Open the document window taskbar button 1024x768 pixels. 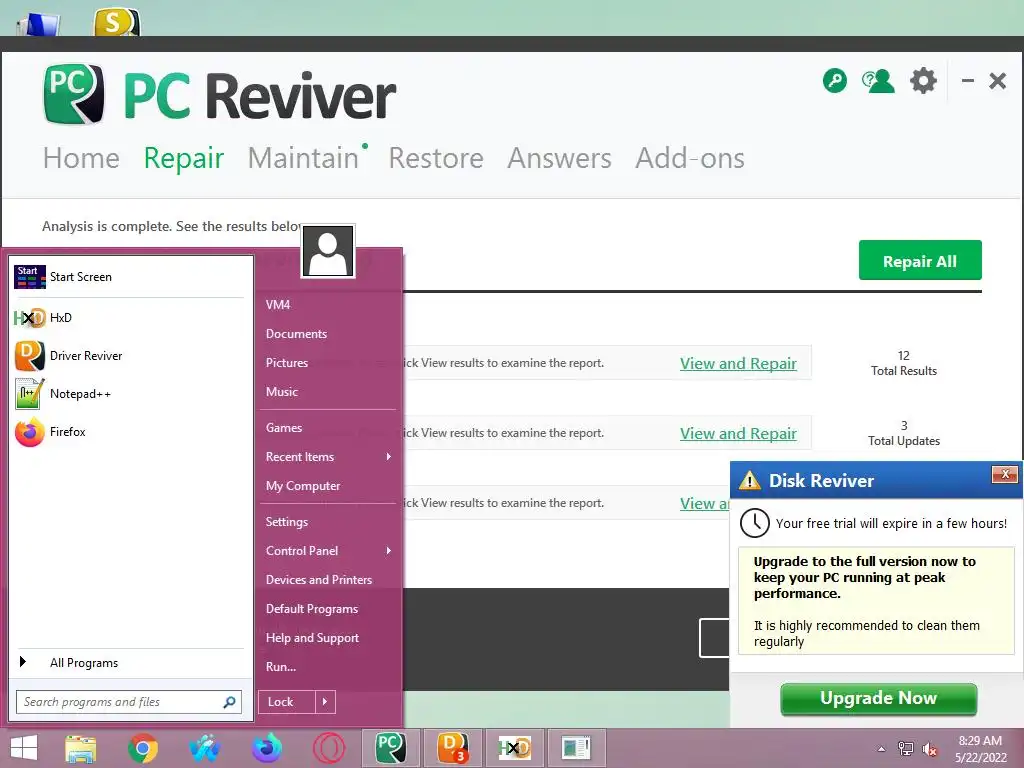pos(576,748)
